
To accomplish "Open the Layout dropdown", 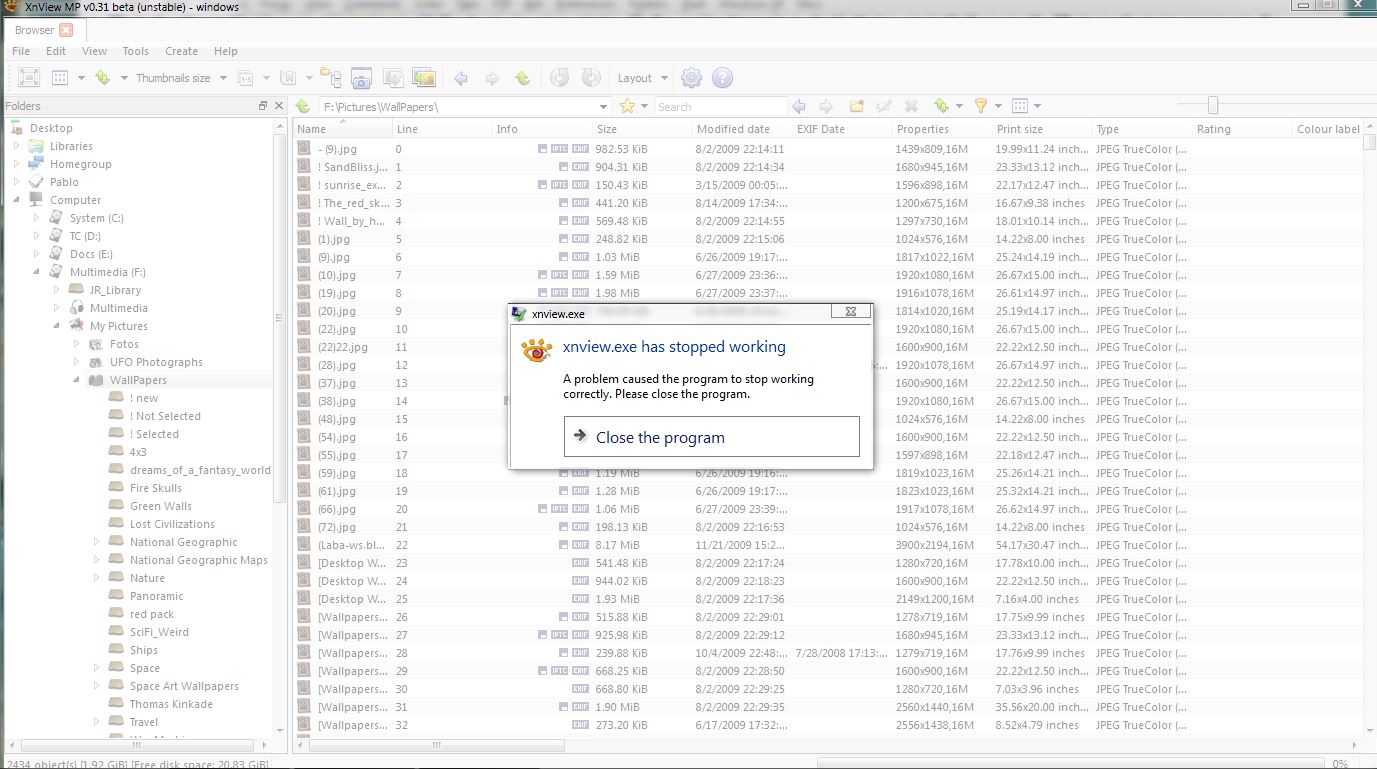I will coord(662,78).
